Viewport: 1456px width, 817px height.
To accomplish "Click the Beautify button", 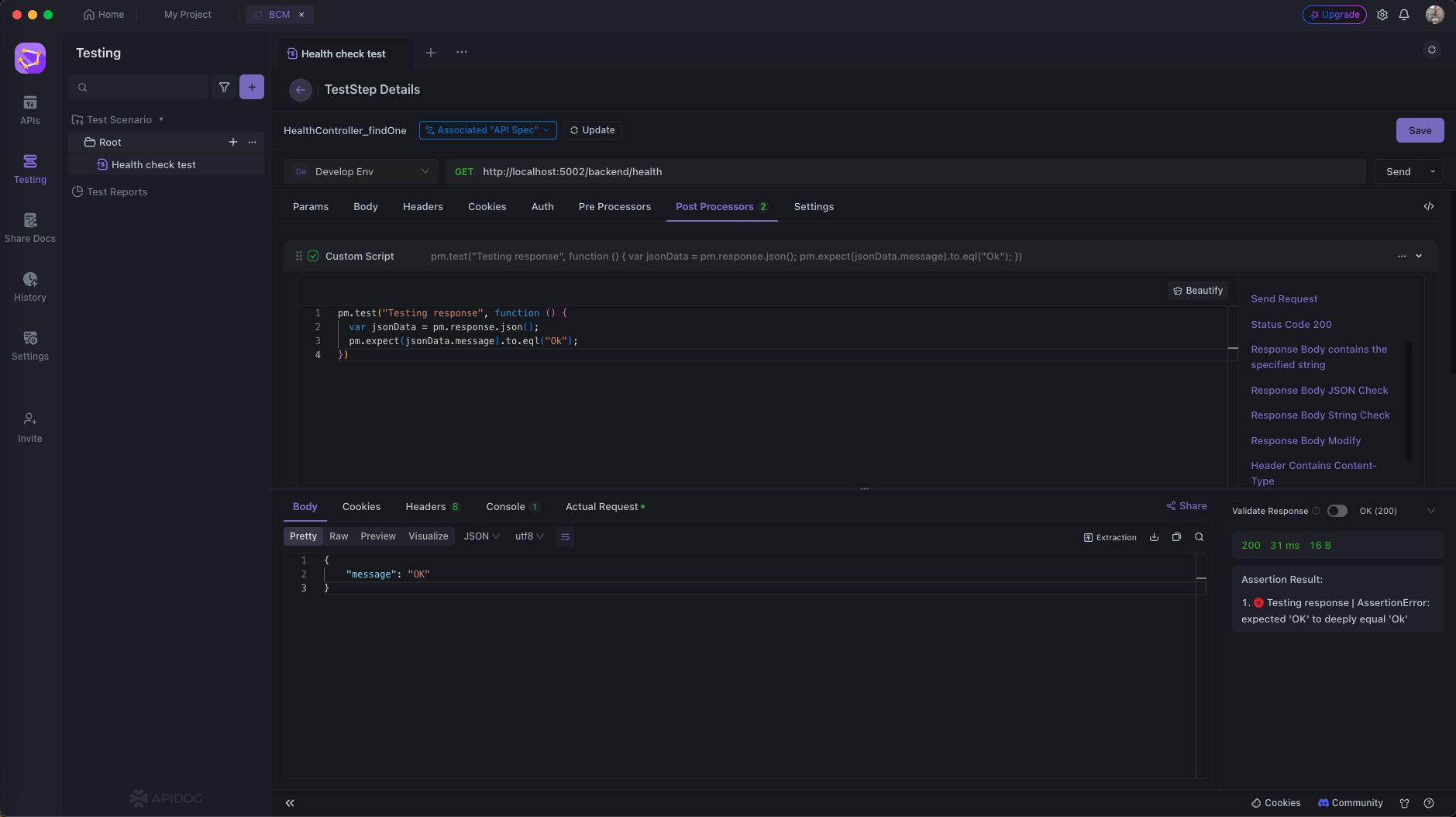I will click(x=1198, y=291).
